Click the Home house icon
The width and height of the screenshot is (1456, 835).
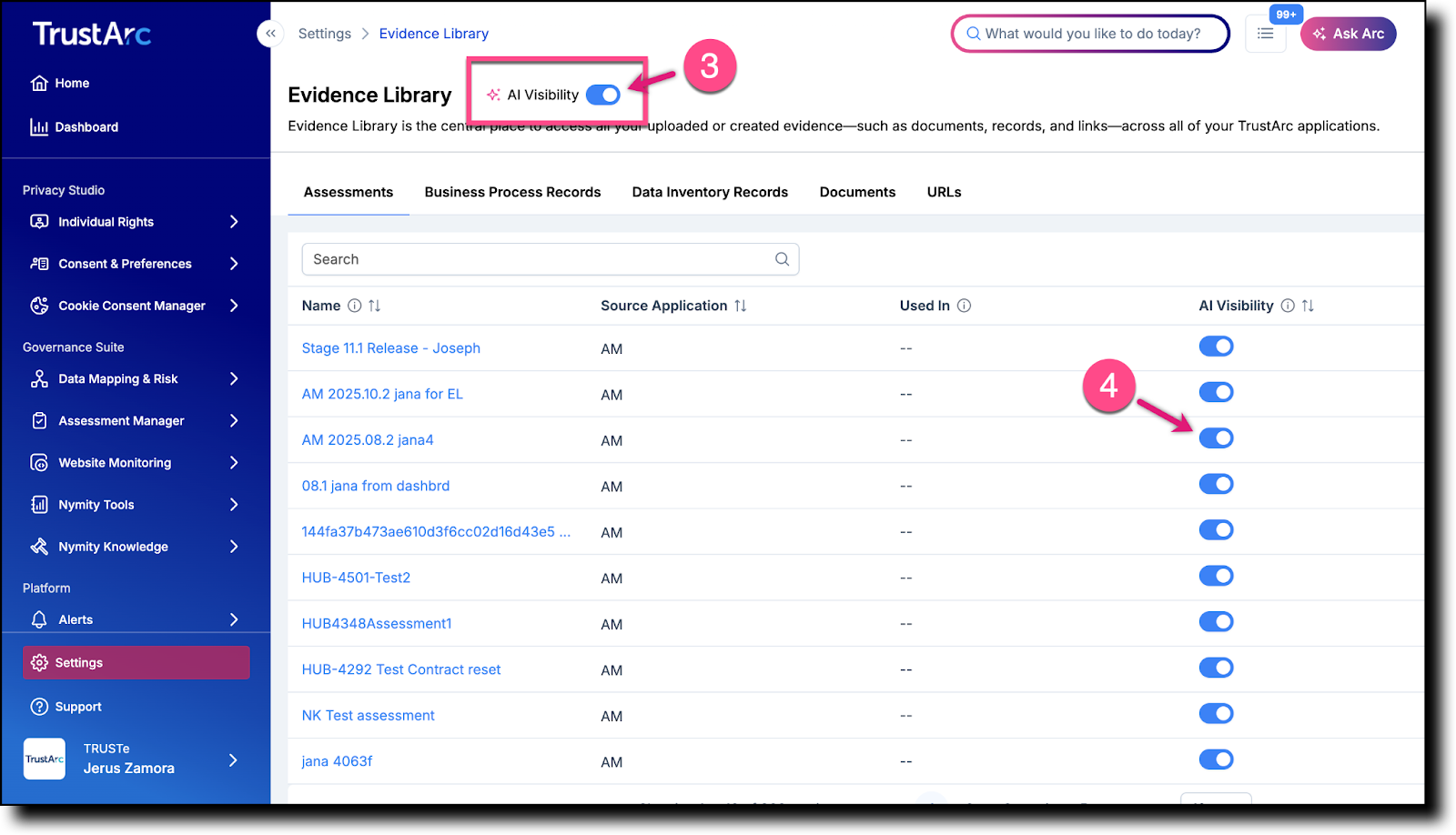(39, 83)
